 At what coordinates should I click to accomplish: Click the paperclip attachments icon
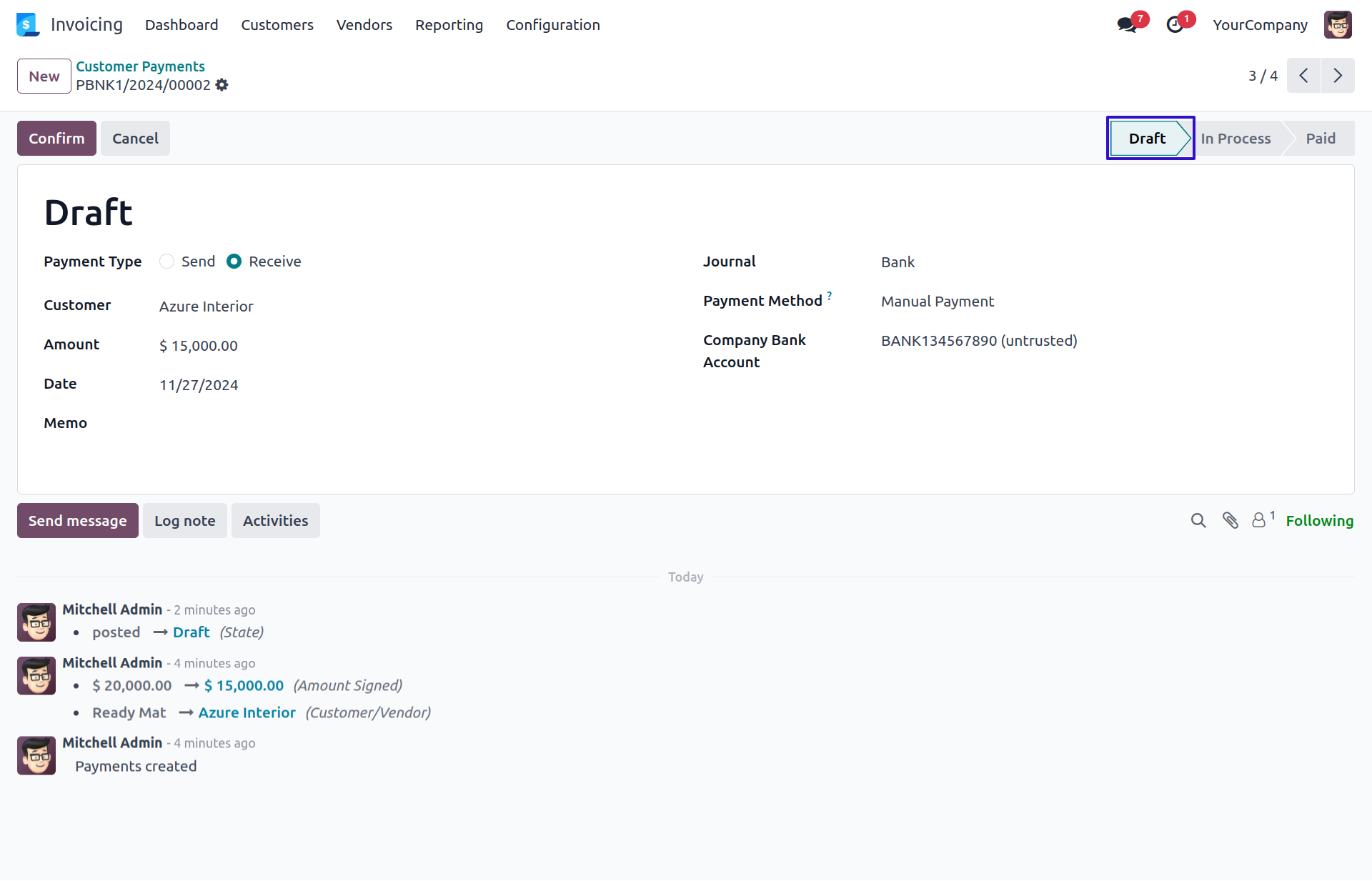pos(1230,521)
